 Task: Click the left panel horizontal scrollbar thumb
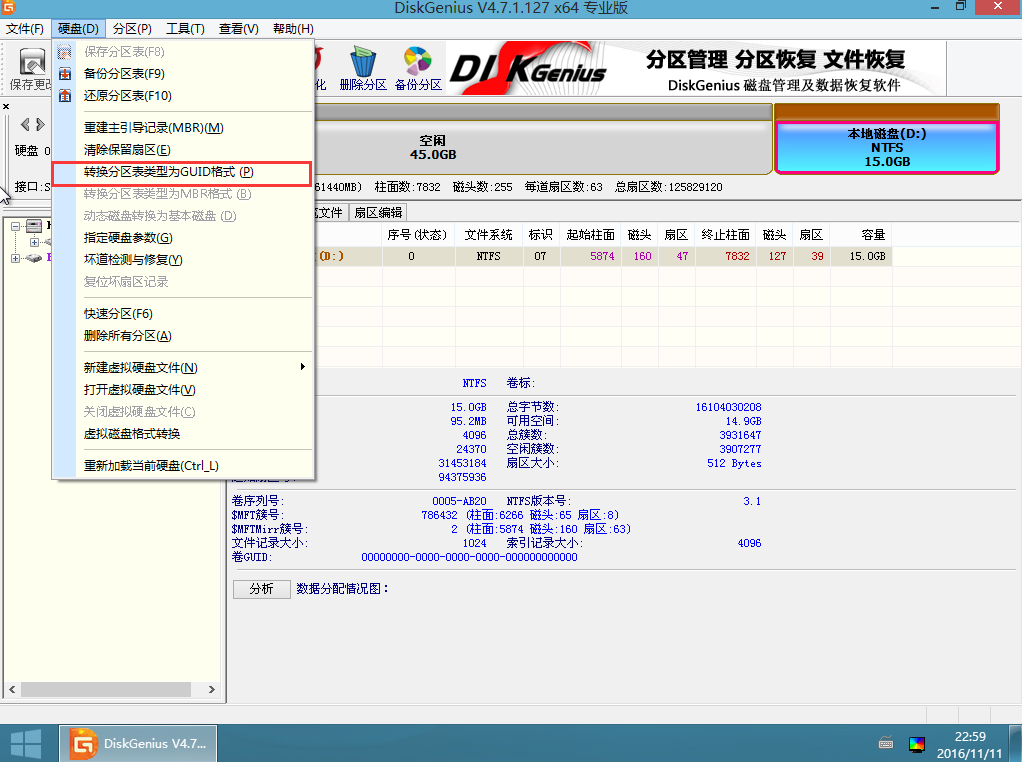tap(106, 690)
